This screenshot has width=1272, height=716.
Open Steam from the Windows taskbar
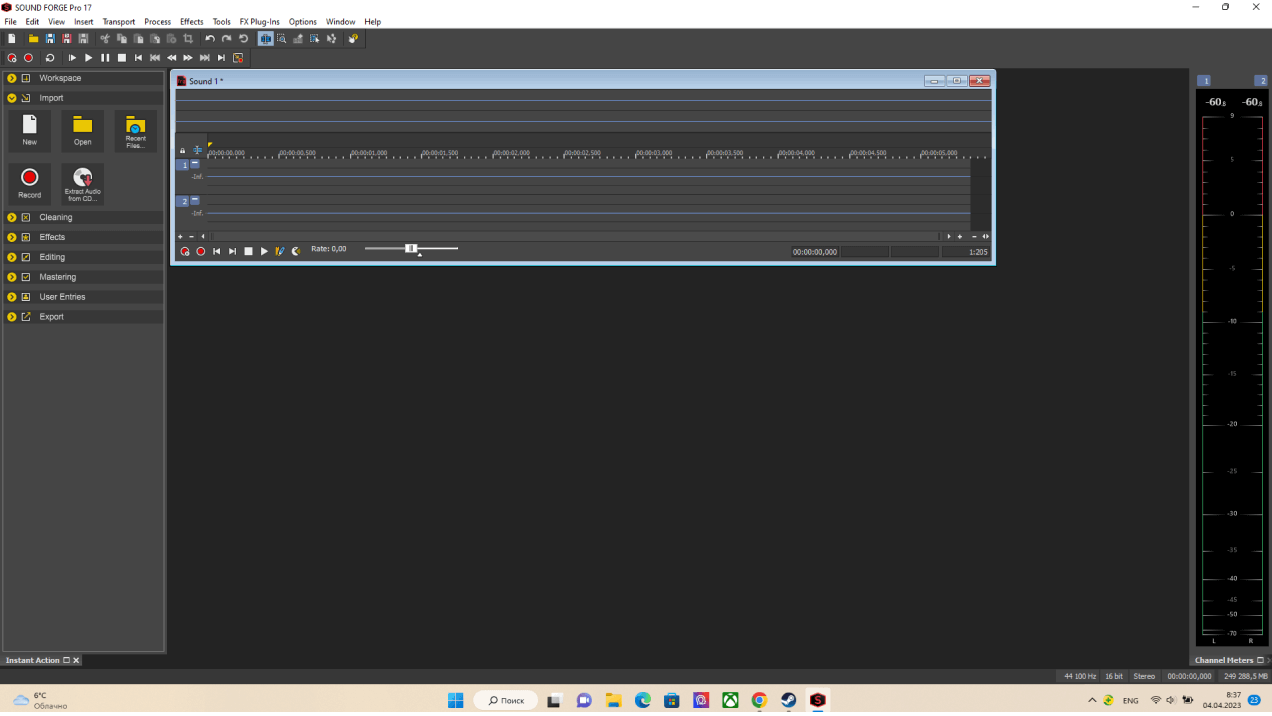click(x=788, y=700)
